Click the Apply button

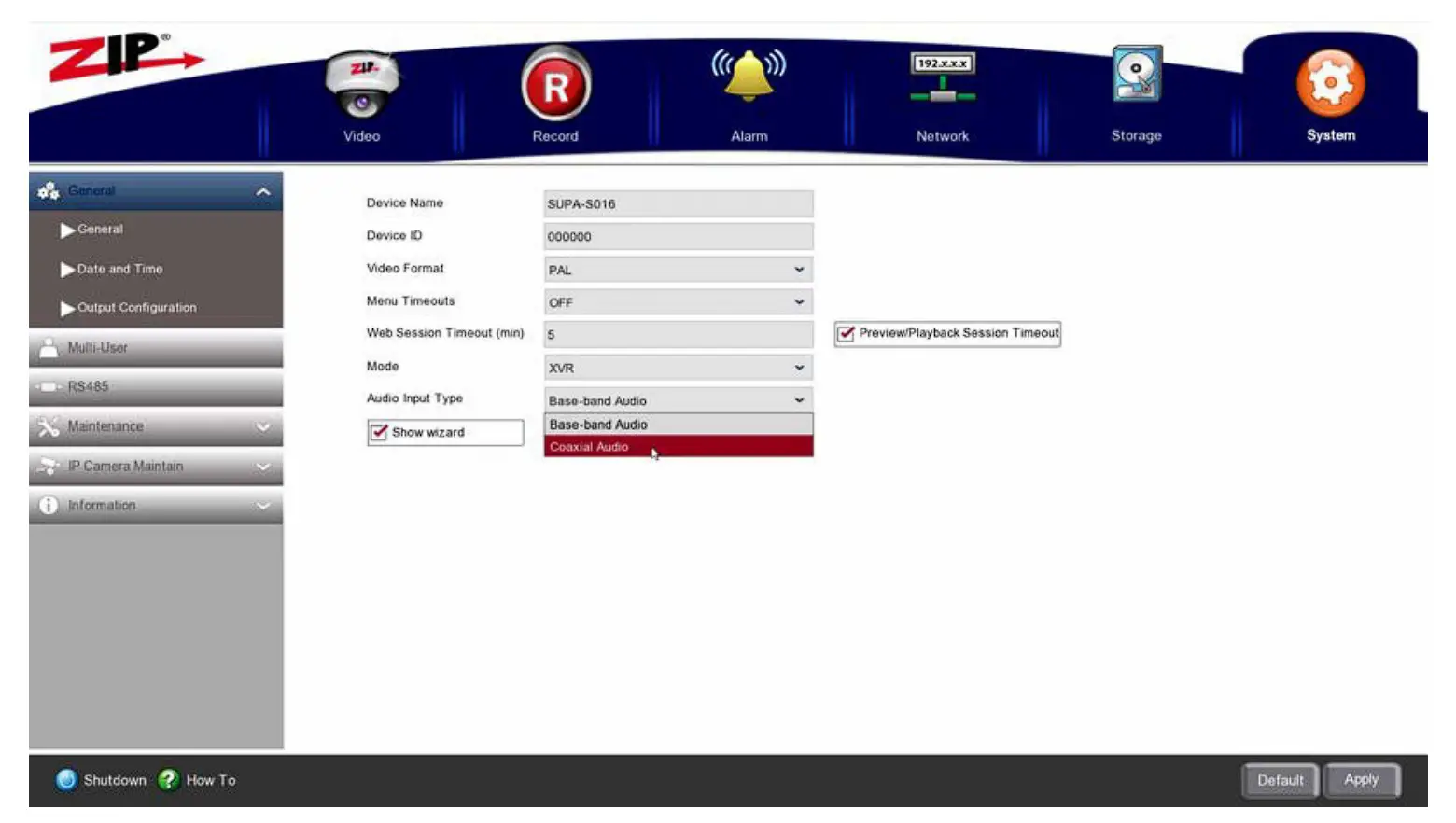coord(1362,779)
